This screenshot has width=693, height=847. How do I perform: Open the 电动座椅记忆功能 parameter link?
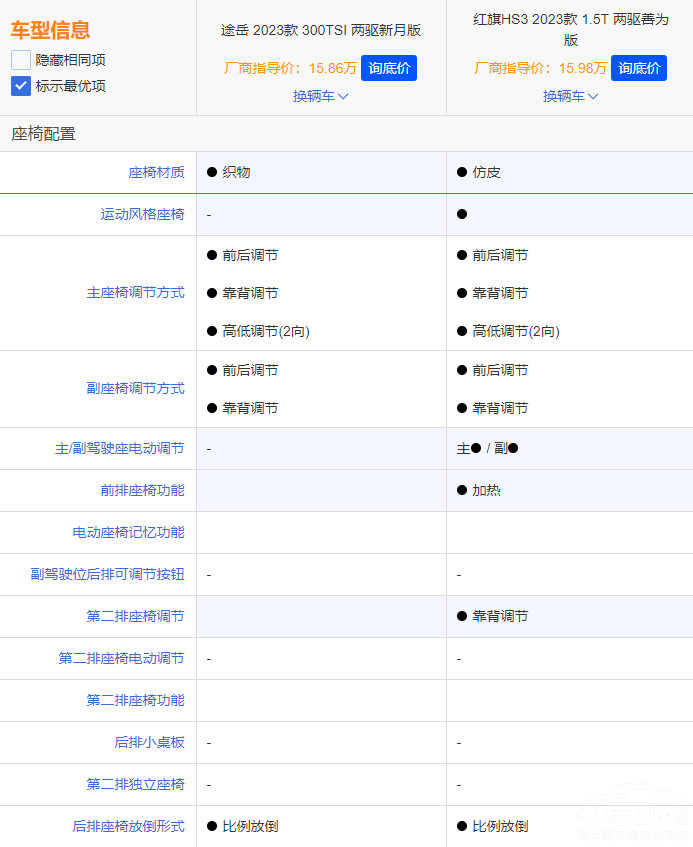(128, 532)
